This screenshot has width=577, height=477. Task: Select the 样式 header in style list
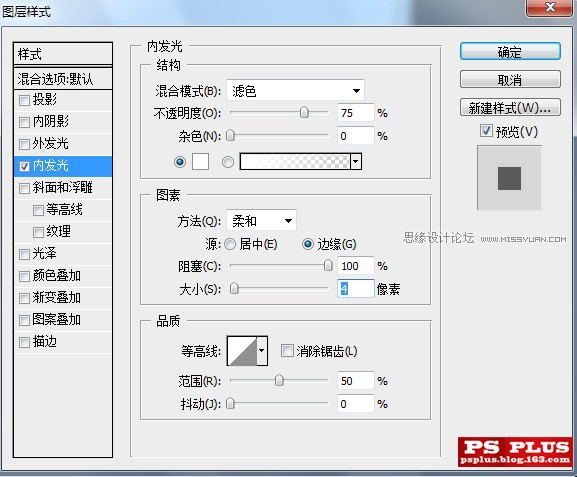(63, 54)
